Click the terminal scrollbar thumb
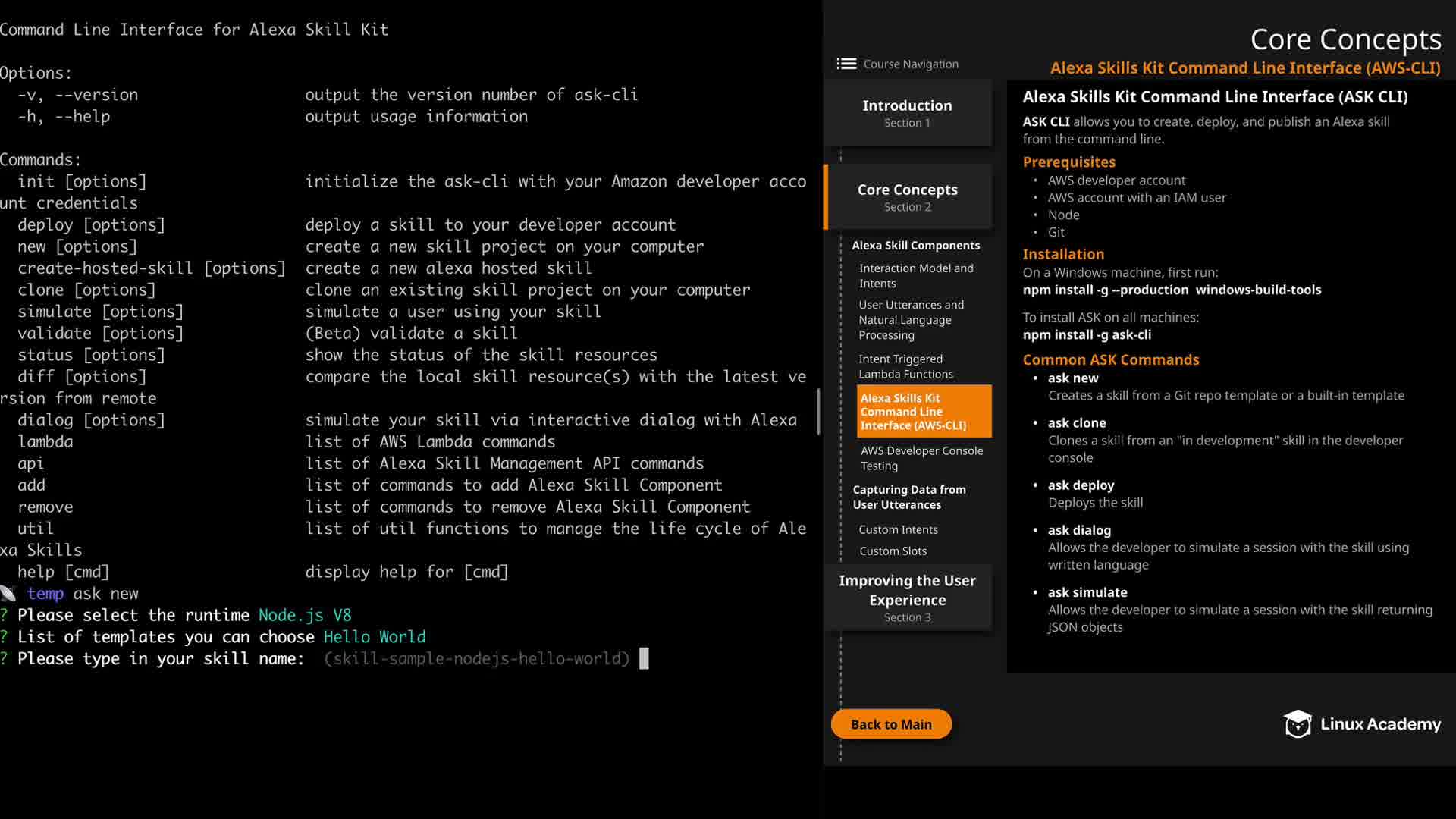 point(818,412)
